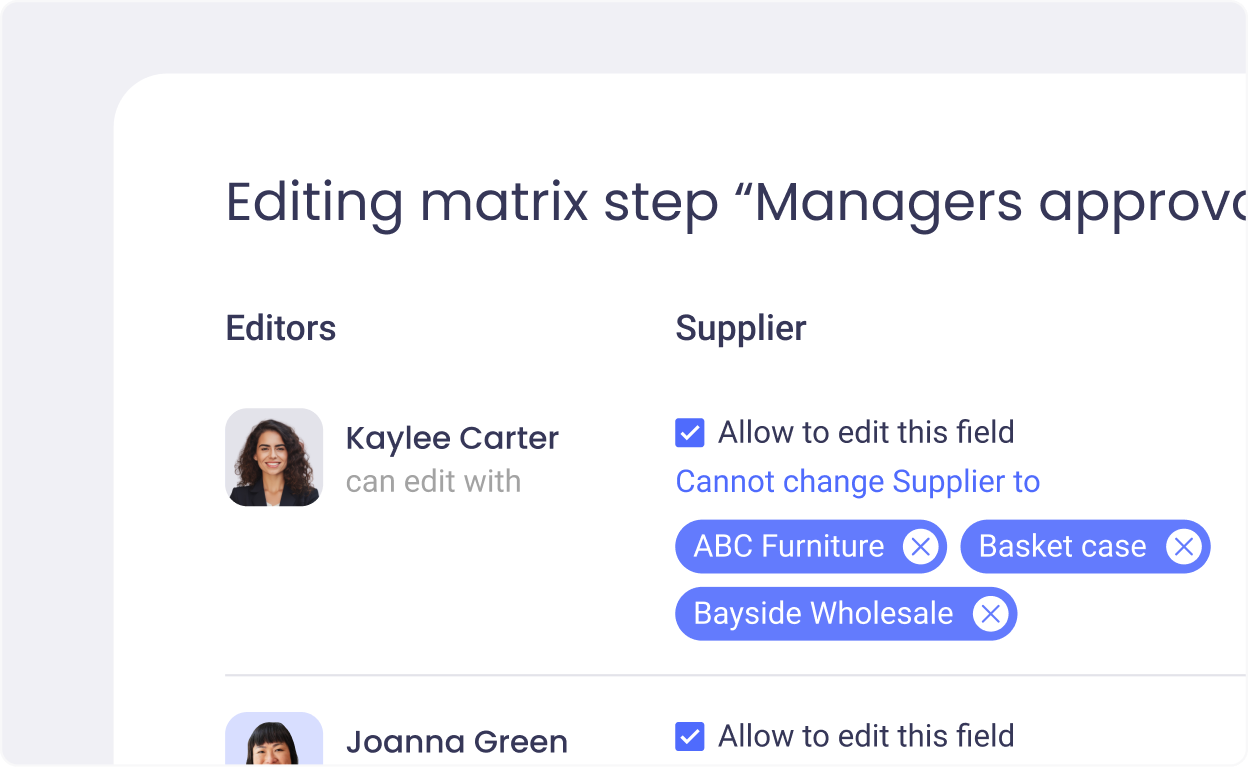Uncheck Kaylee Carter's allow edit checkbox
Viewport: 1248px width, 767px height.
coord(690,433)
